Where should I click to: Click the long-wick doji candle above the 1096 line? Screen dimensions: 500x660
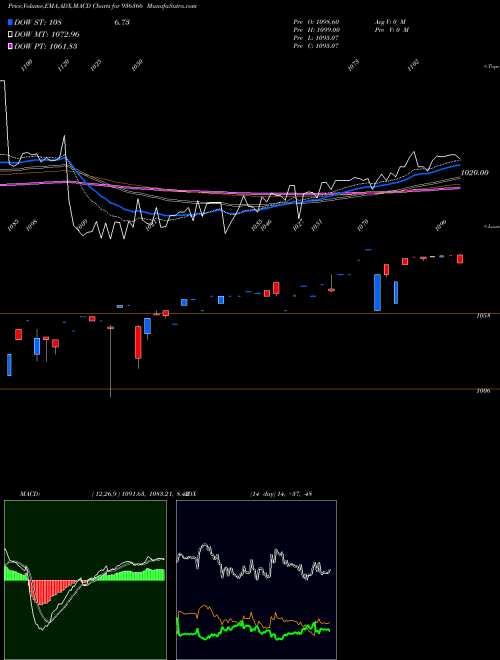(x=110, y=362)
